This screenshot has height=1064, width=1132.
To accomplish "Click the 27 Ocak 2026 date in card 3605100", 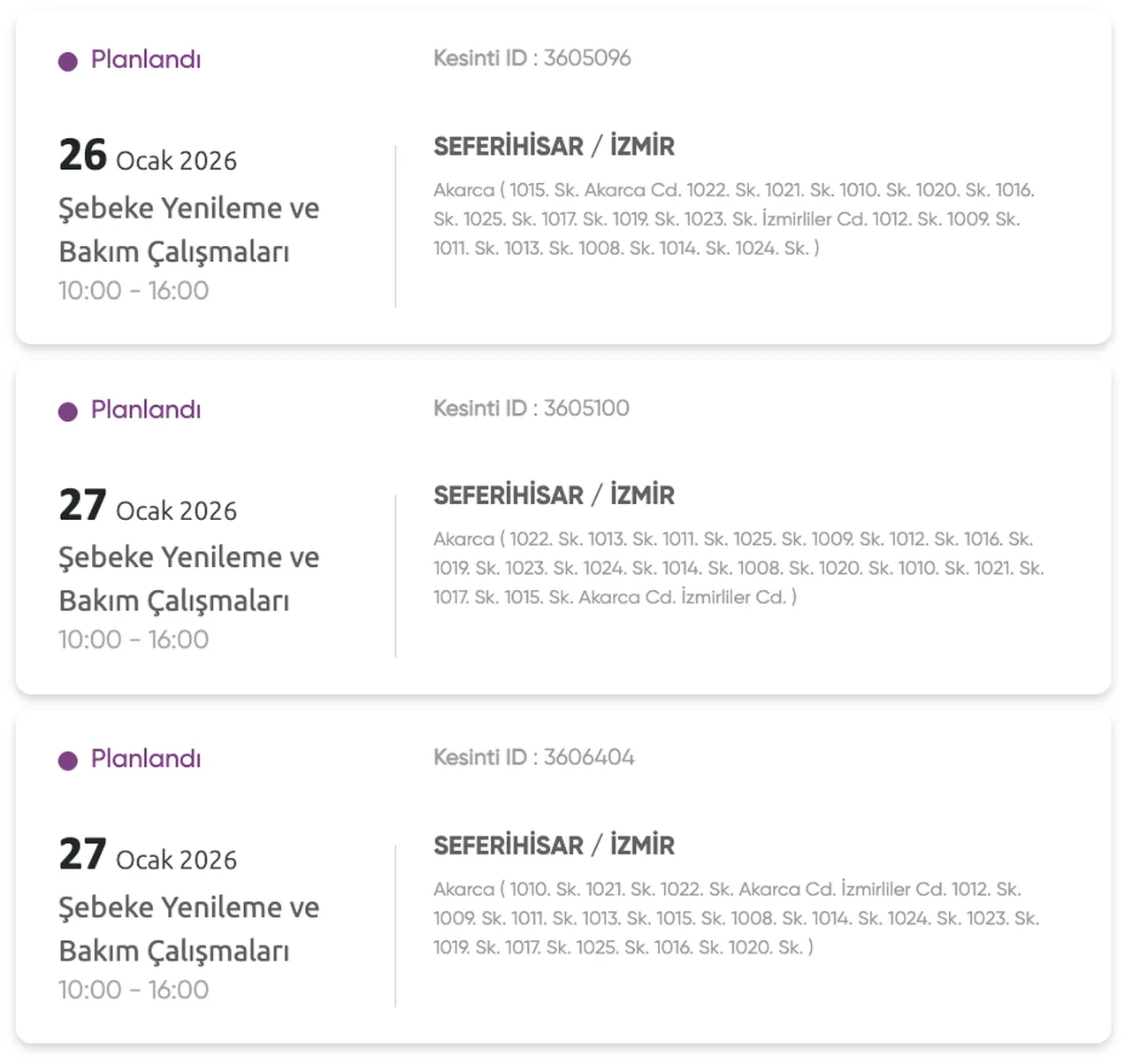I will [x=148, y=507].
